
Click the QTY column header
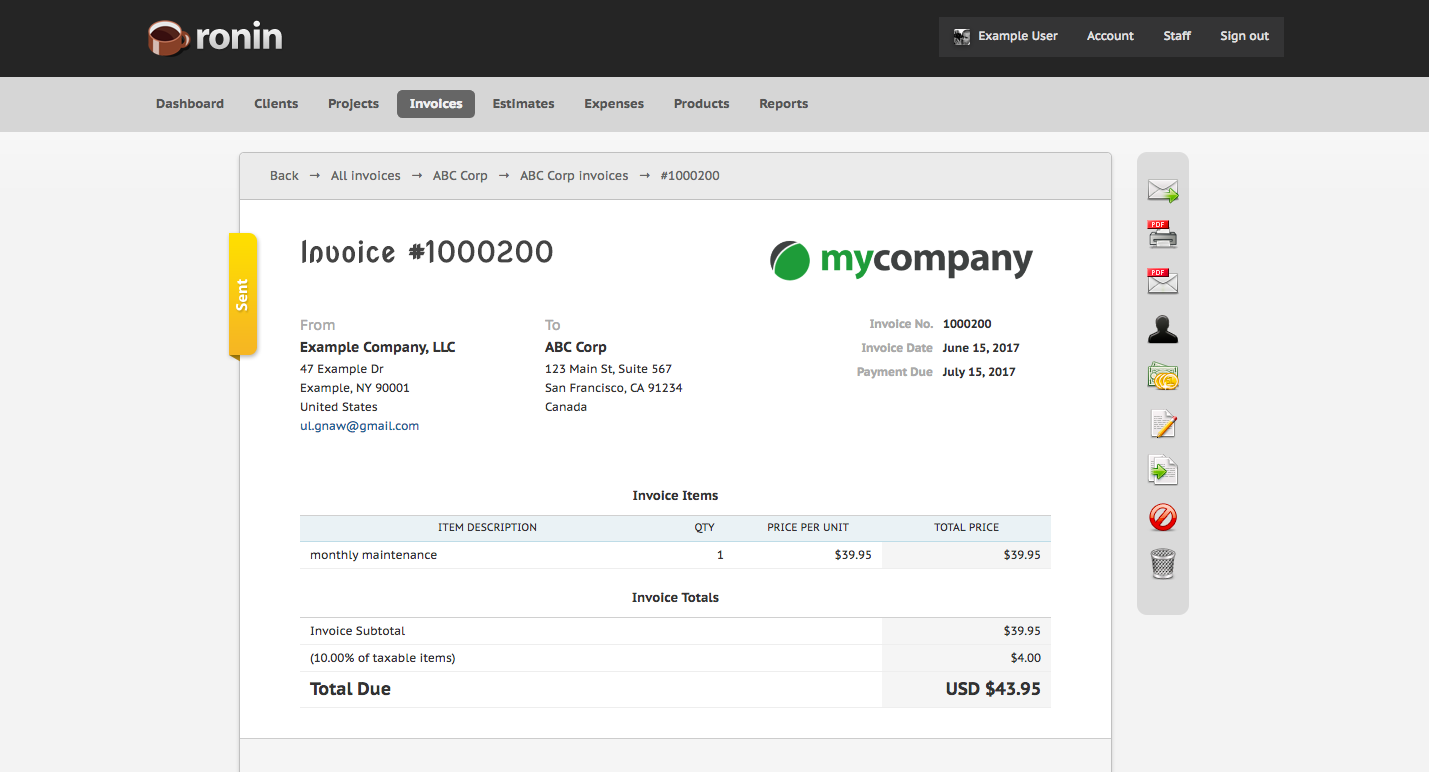pyautogui.click(x=705, y=528)
